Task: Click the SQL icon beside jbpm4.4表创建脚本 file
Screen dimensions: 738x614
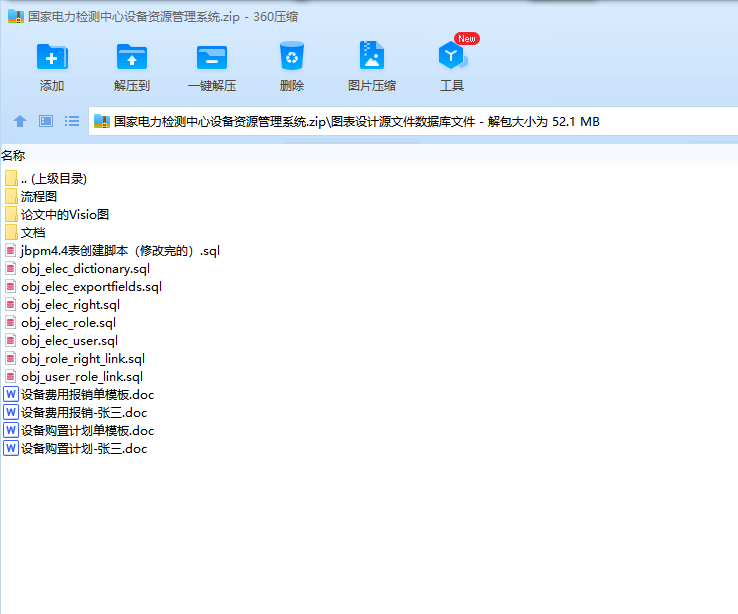Action: point(10,251)
